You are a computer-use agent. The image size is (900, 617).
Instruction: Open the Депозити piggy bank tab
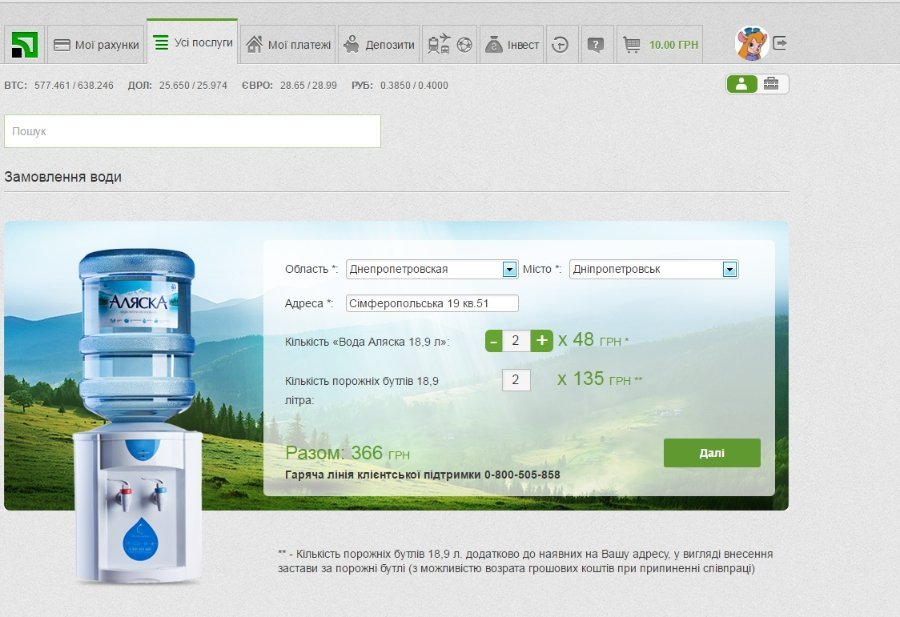(379, 45)
